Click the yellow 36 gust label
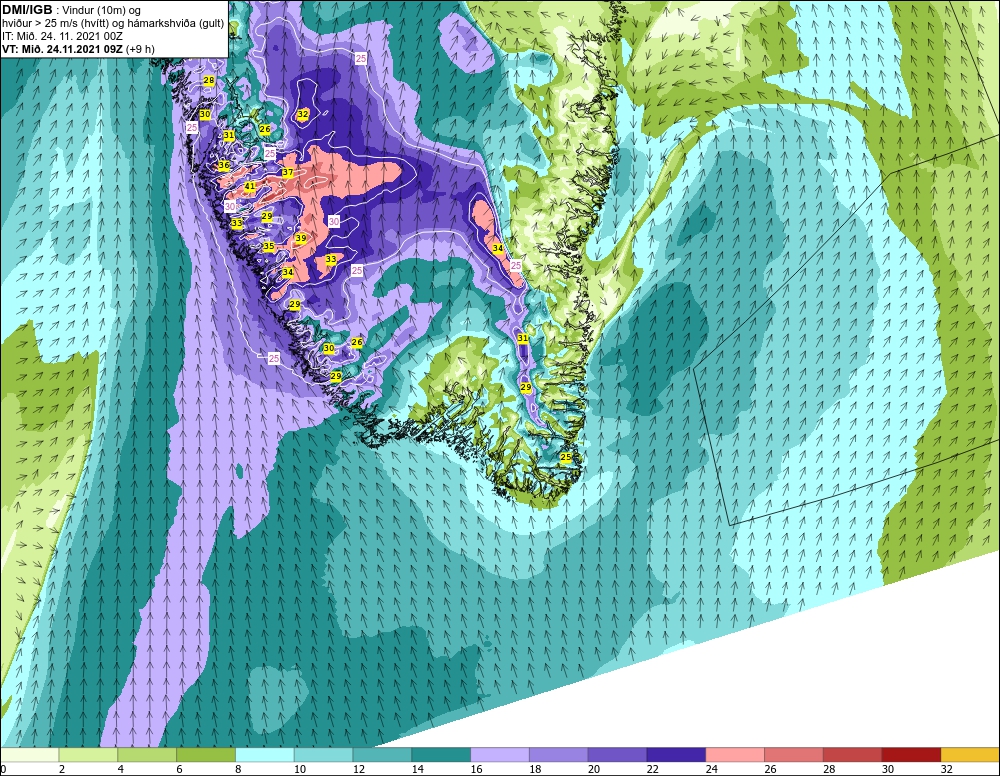Viewport: 1000px width, 776px height. pyautogui.click(x=224, y=165)
